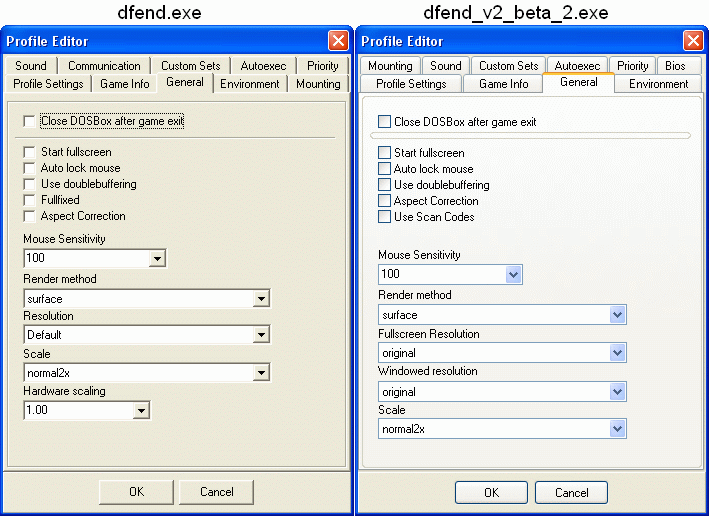Open Custom Sets tab in left window
Image resolution: width=709 pixels, height=516 pixels.
[190, 66]
